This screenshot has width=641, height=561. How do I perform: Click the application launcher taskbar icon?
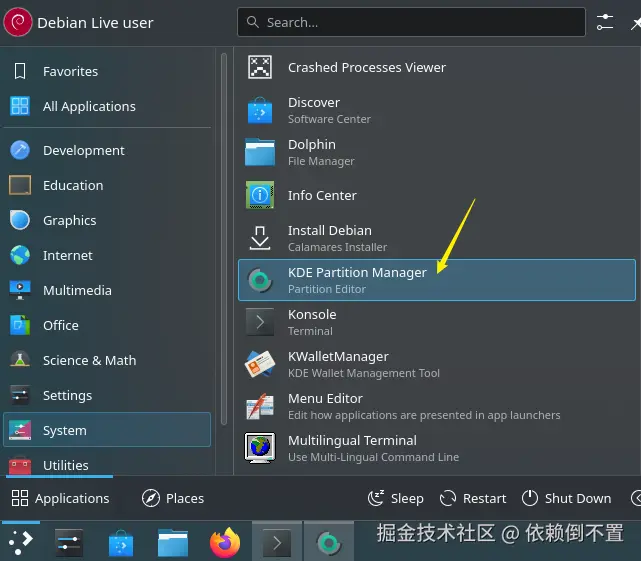coord(21,543)
